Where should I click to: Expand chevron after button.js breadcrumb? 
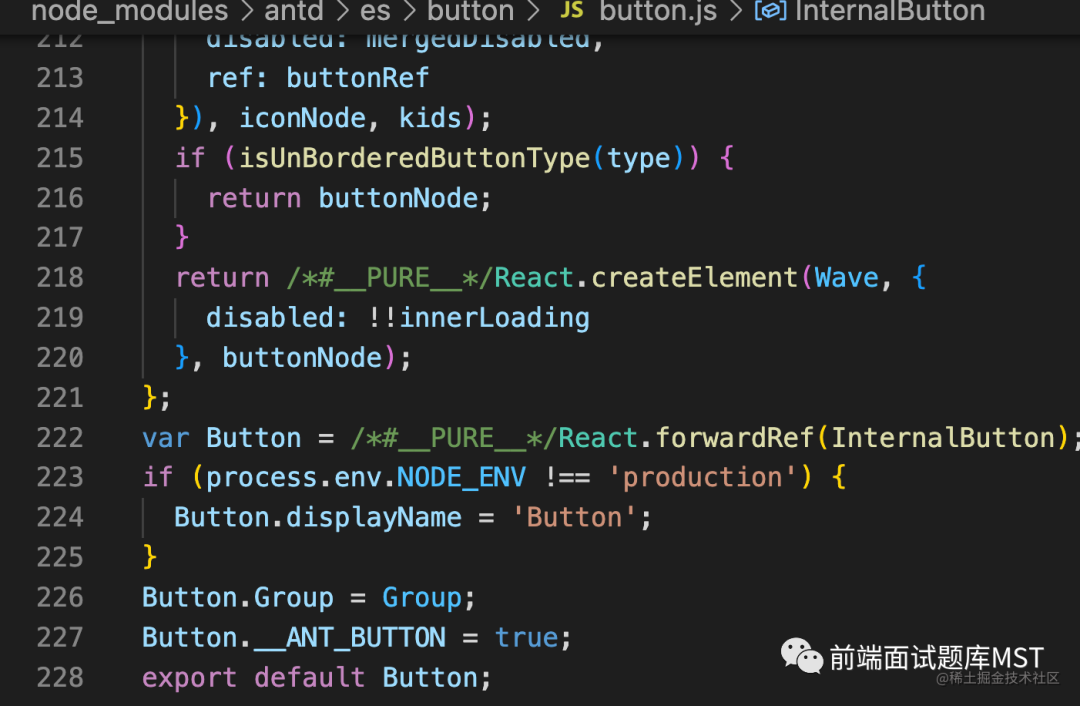(736, 11)
